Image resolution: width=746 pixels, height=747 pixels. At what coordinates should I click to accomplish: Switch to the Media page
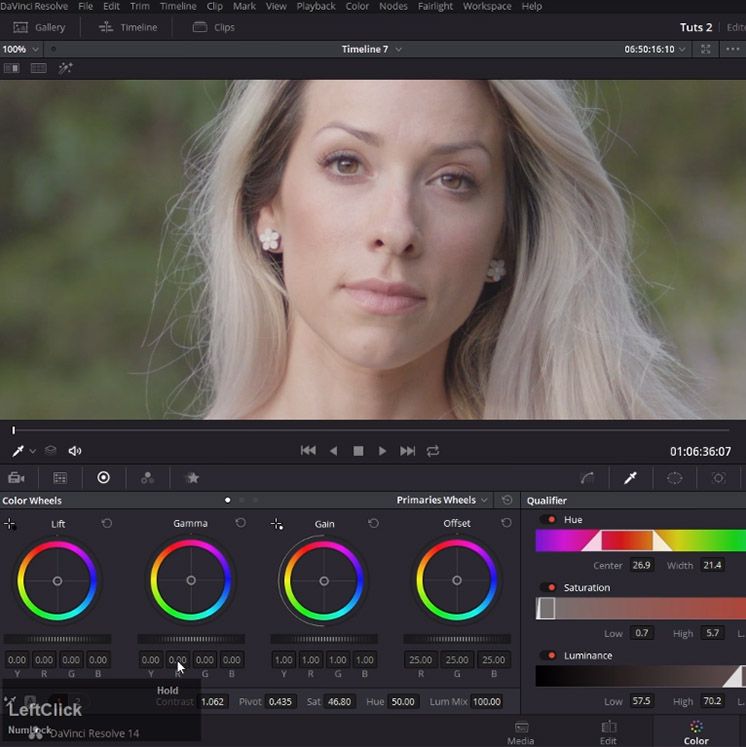(x=521, y=733)
